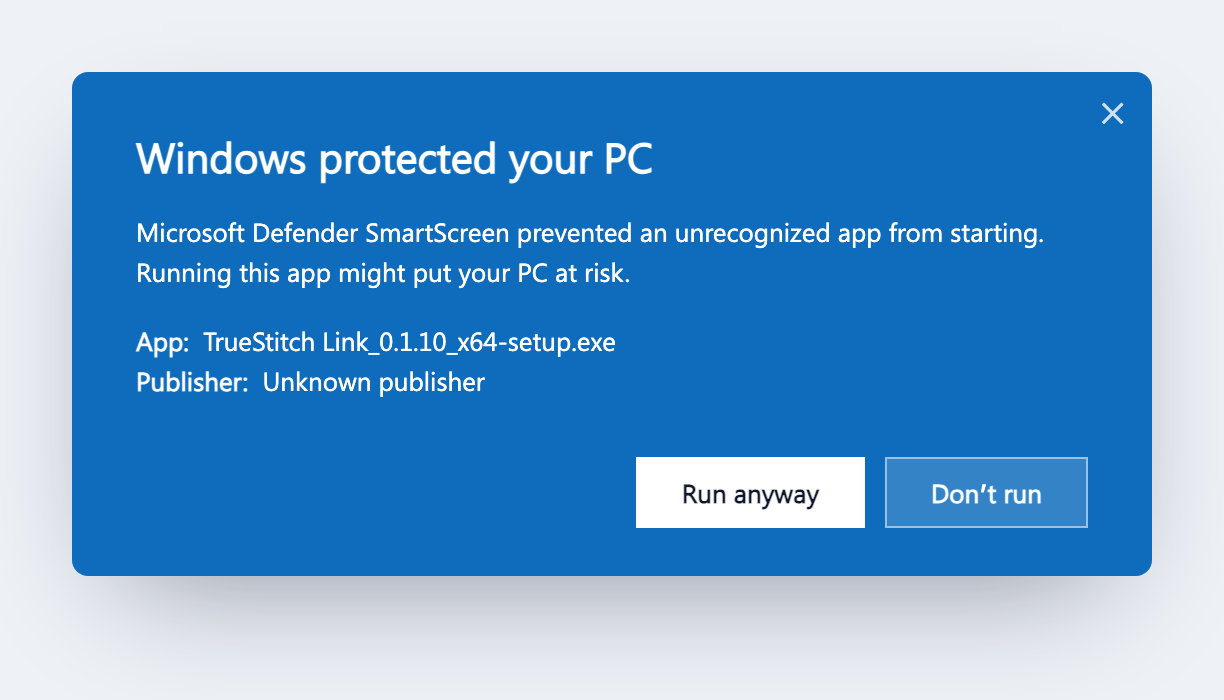The height and width of the screenshot is (700, 1224).
Task: Click the 'Publisher:' label
Action: coord(192,382)
